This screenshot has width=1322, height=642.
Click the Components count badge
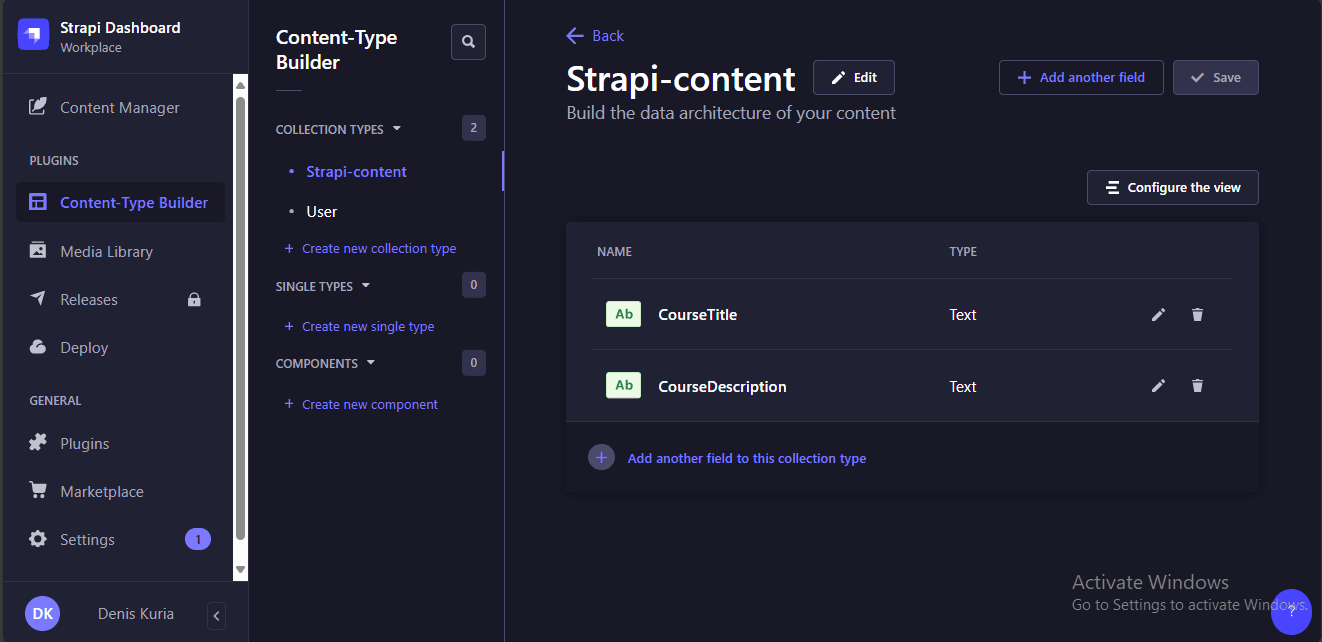point(474,363)
